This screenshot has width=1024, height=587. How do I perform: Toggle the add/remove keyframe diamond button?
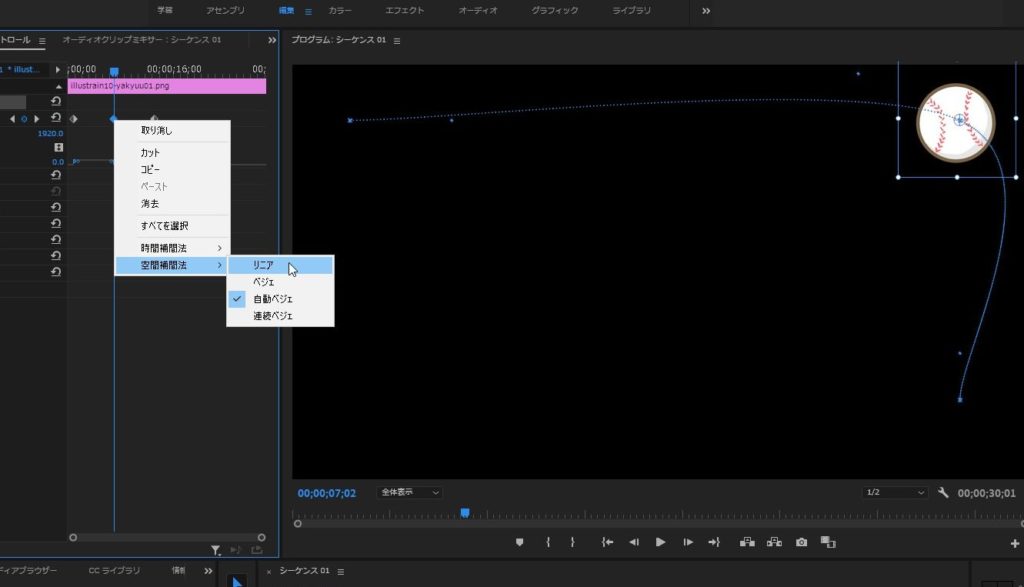tap(25, 118)
